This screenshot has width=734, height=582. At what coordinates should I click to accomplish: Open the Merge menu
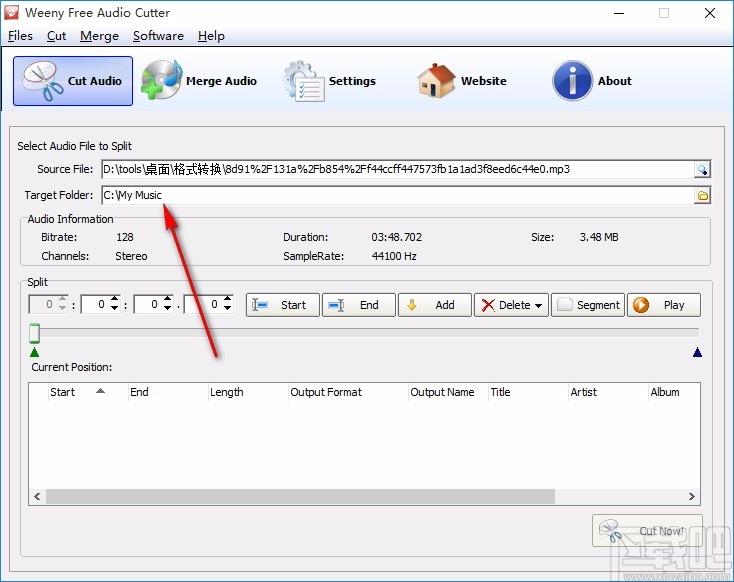(x=99, y=36)
